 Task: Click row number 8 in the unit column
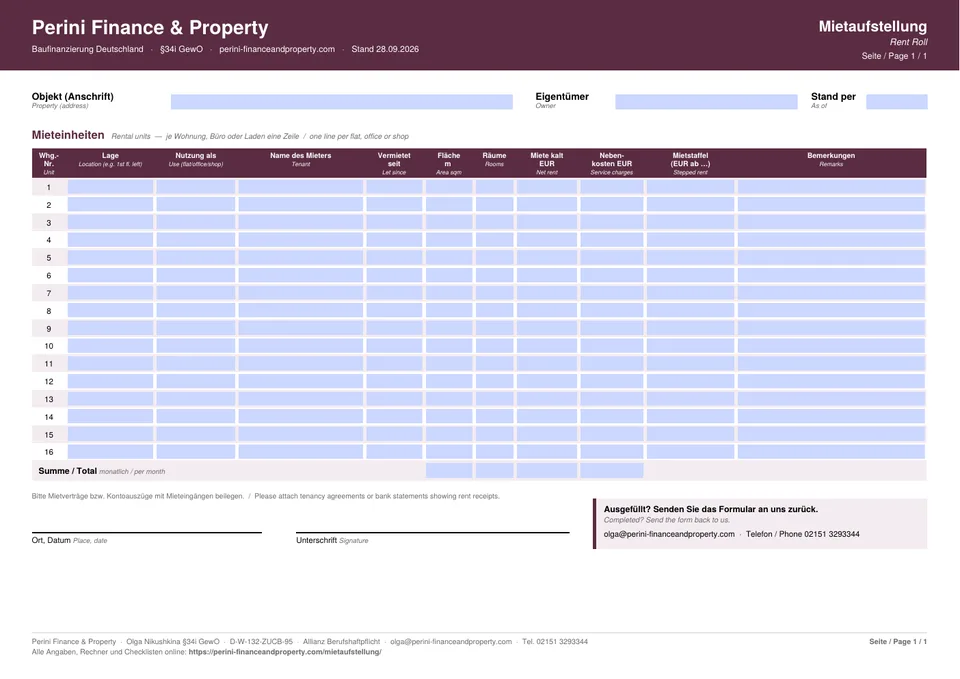coord(49,311)
